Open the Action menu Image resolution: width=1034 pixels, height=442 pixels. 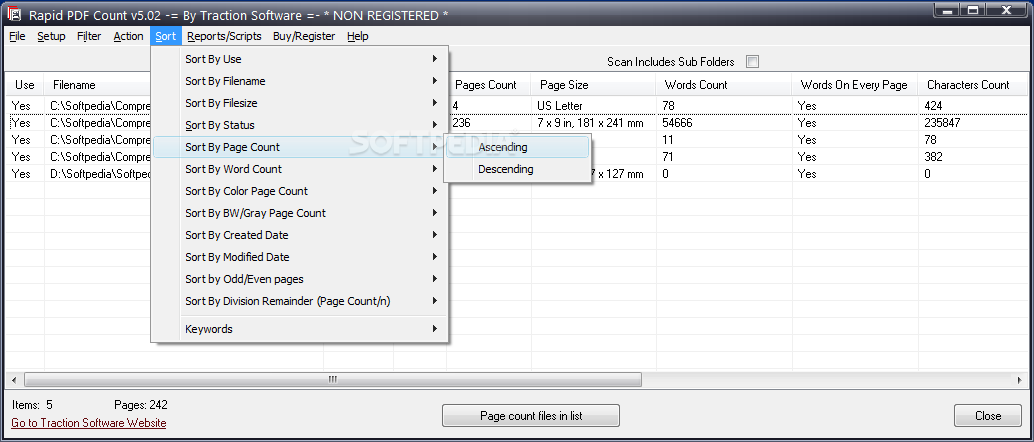[x=128, y=36]
